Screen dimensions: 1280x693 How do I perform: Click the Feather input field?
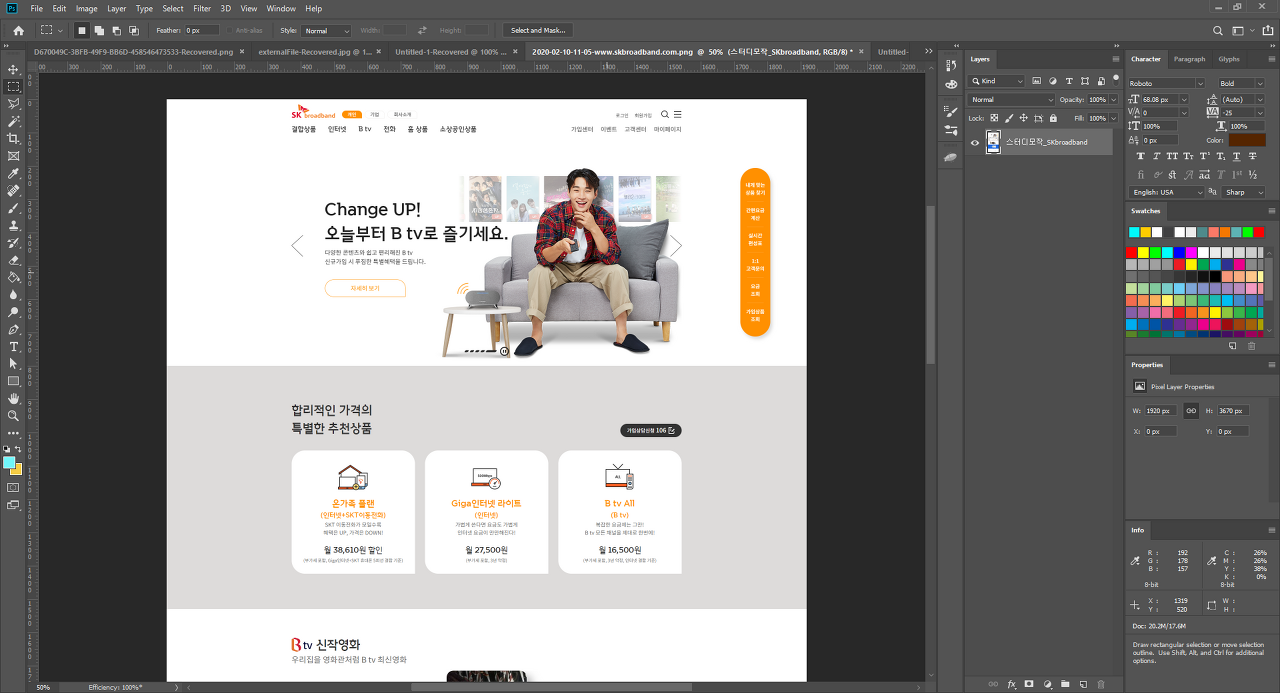pos(202,31)
